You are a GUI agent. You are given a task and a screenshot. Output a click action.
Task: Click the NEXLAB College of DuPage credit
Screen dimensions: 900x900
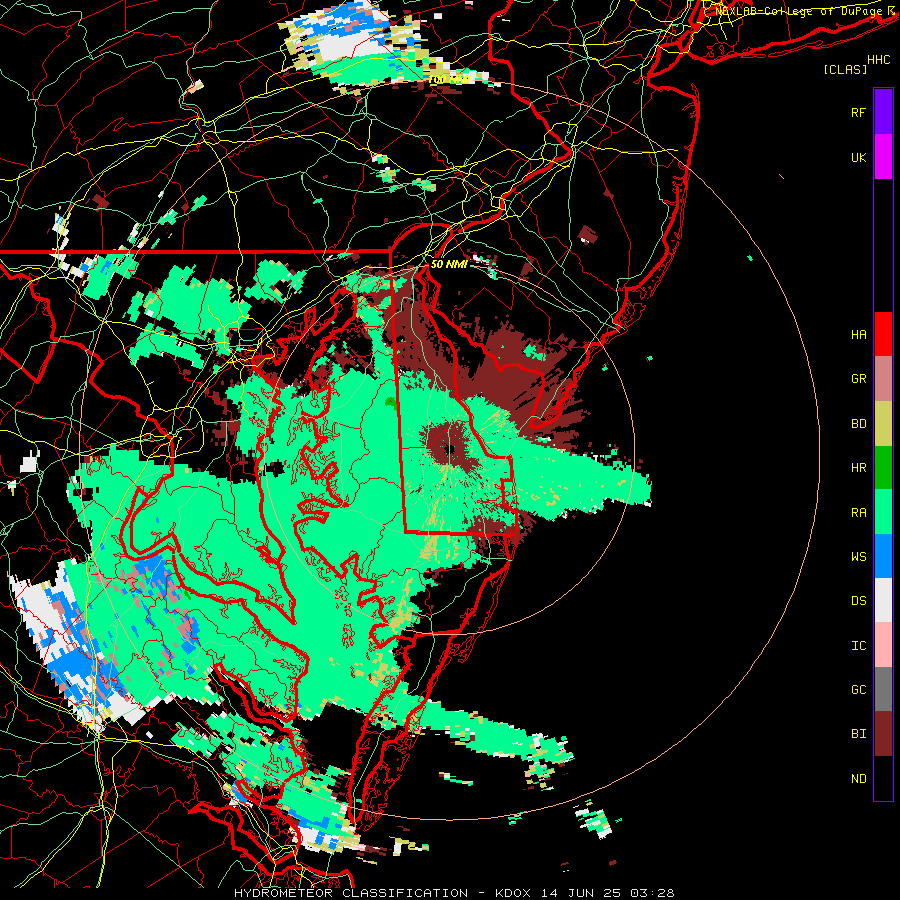[x=801, y=11]
